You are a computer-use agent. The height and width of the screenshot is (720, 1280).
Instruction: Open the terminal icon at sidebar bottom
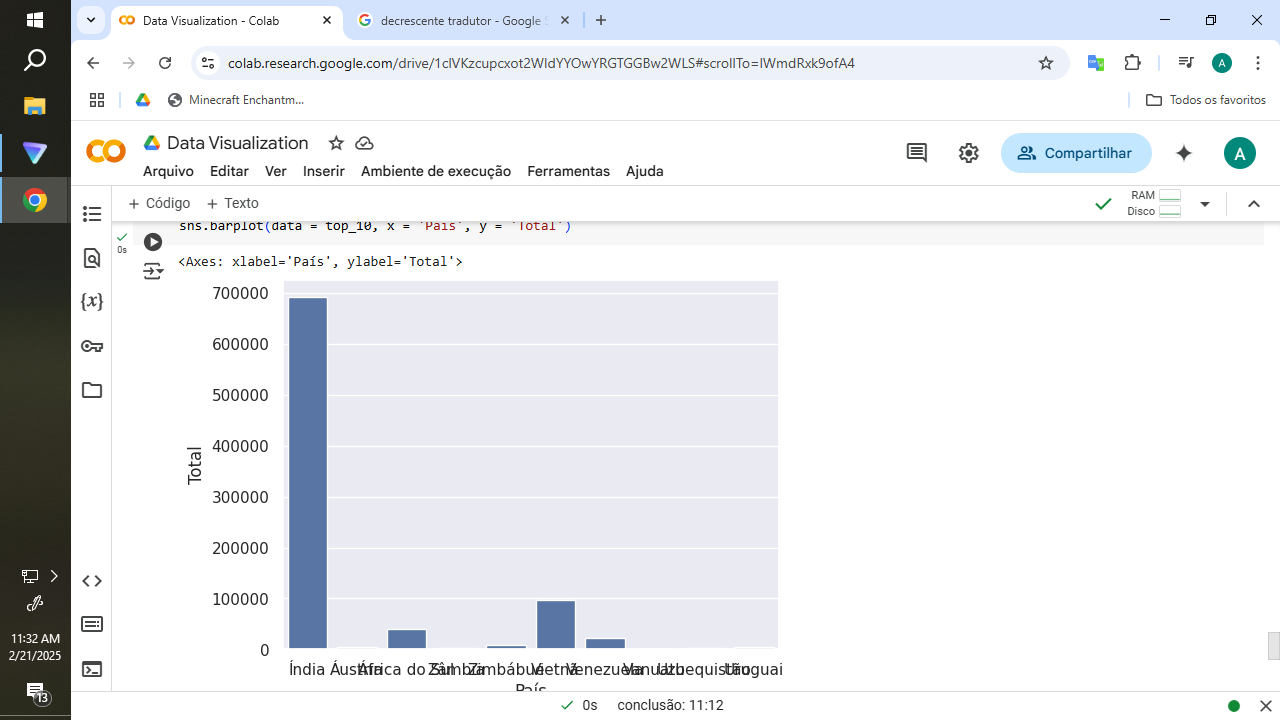tap(92, 669)
